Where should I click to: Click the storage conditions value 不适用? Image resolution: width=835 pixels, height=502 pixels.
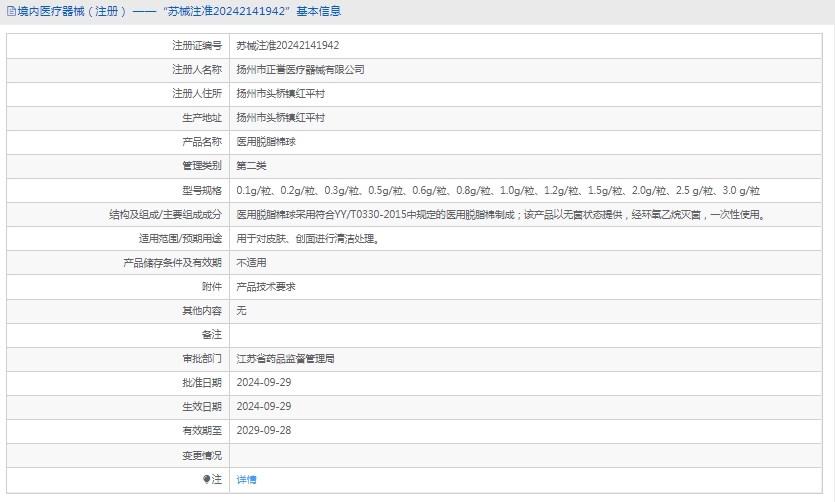251,263
